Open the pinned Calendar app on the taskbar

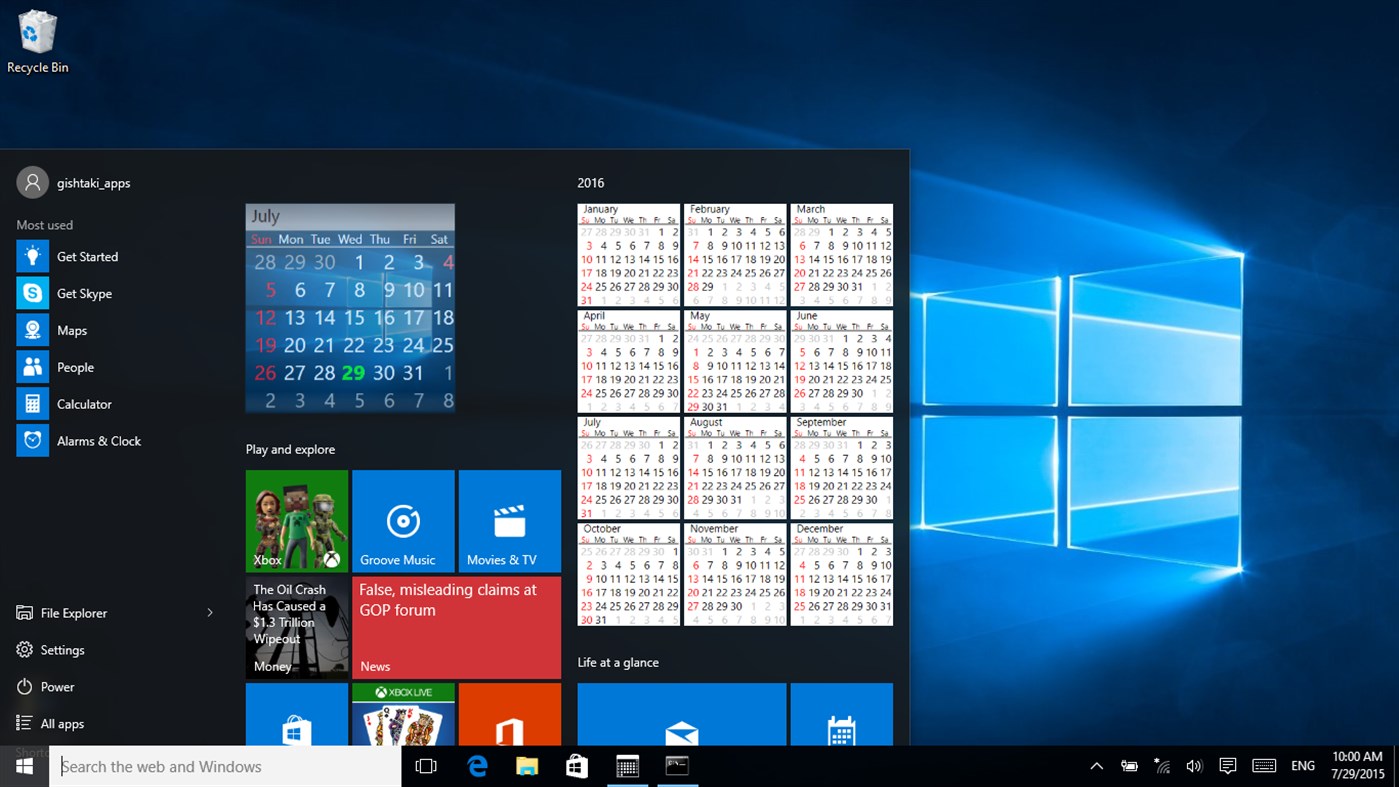[627, 765]
